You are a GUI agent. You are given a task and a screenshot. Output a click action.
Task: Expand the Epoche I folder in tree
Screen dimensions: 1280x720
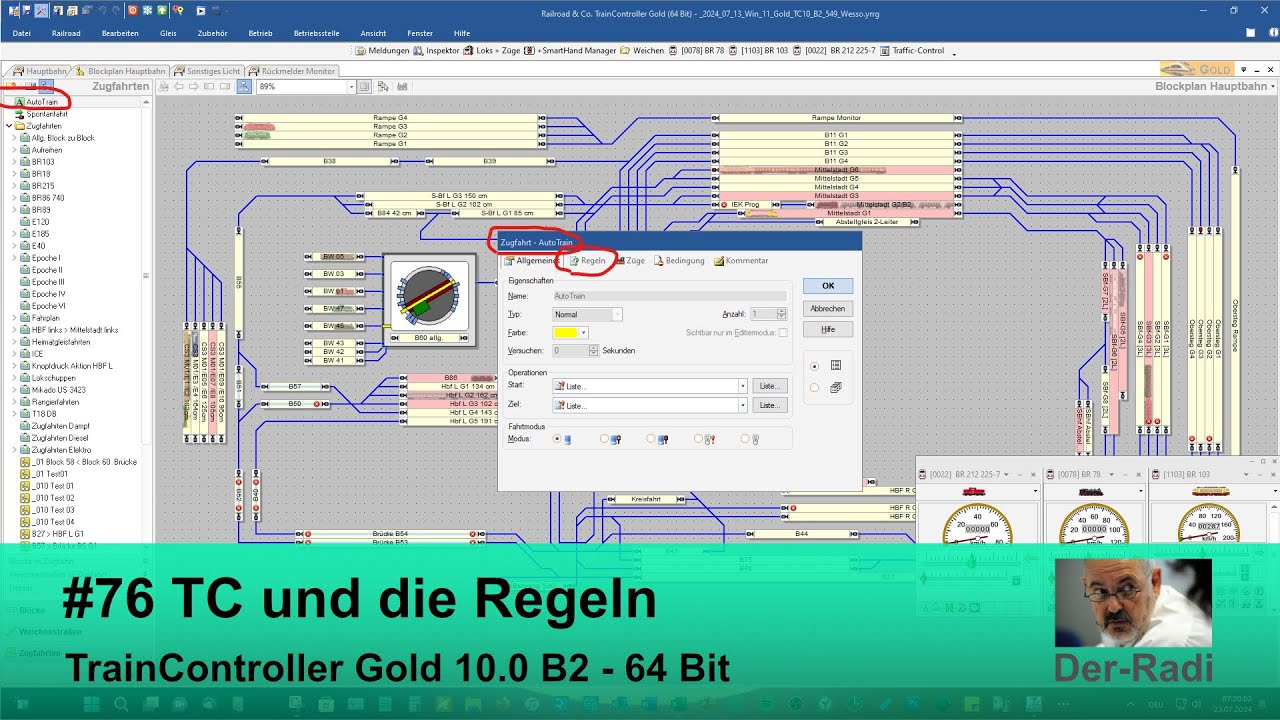[15, 258]
